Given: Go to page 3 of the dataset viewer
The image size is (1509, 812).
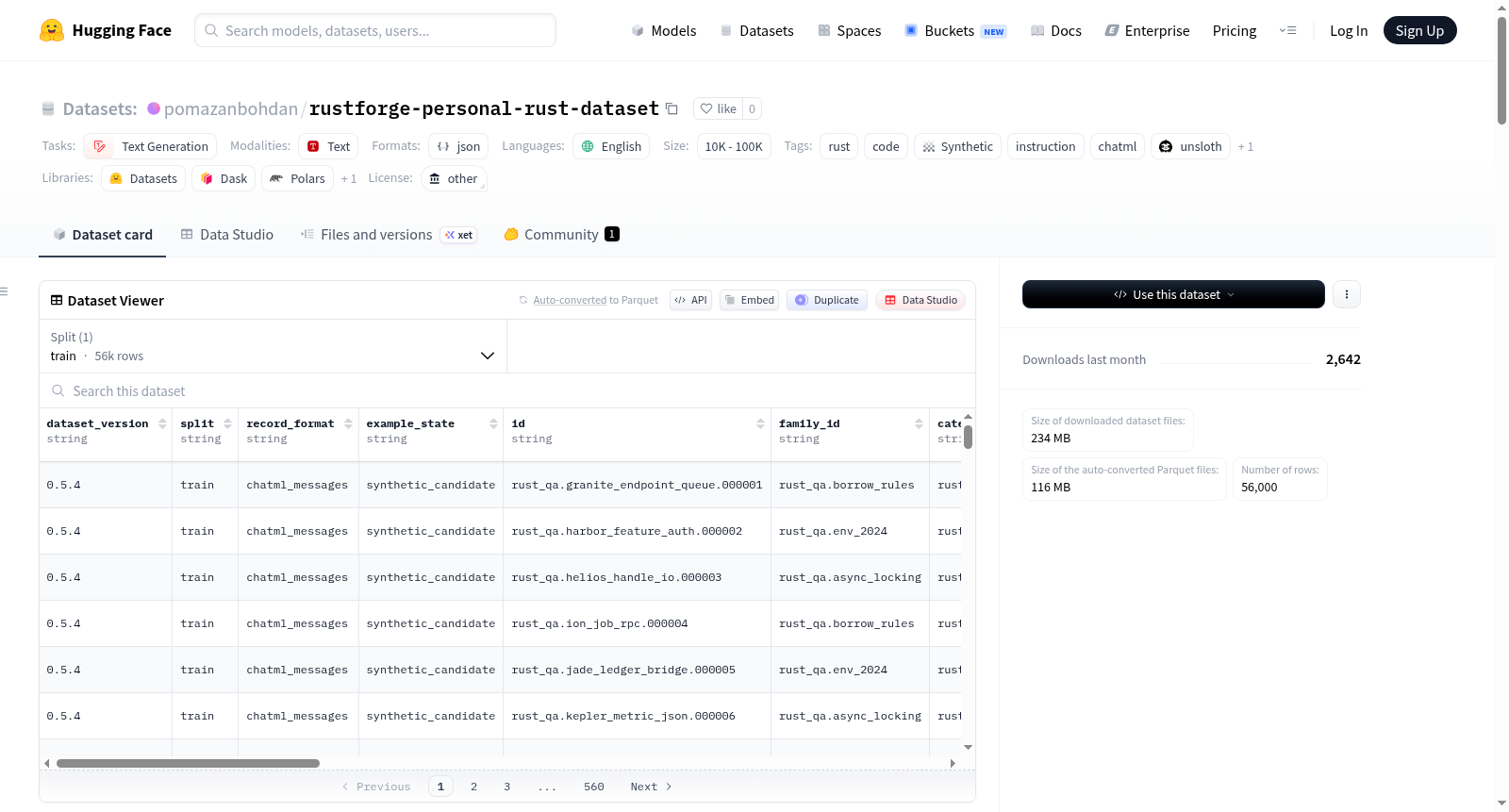Looking at the screenshot, I should [506, 787].
